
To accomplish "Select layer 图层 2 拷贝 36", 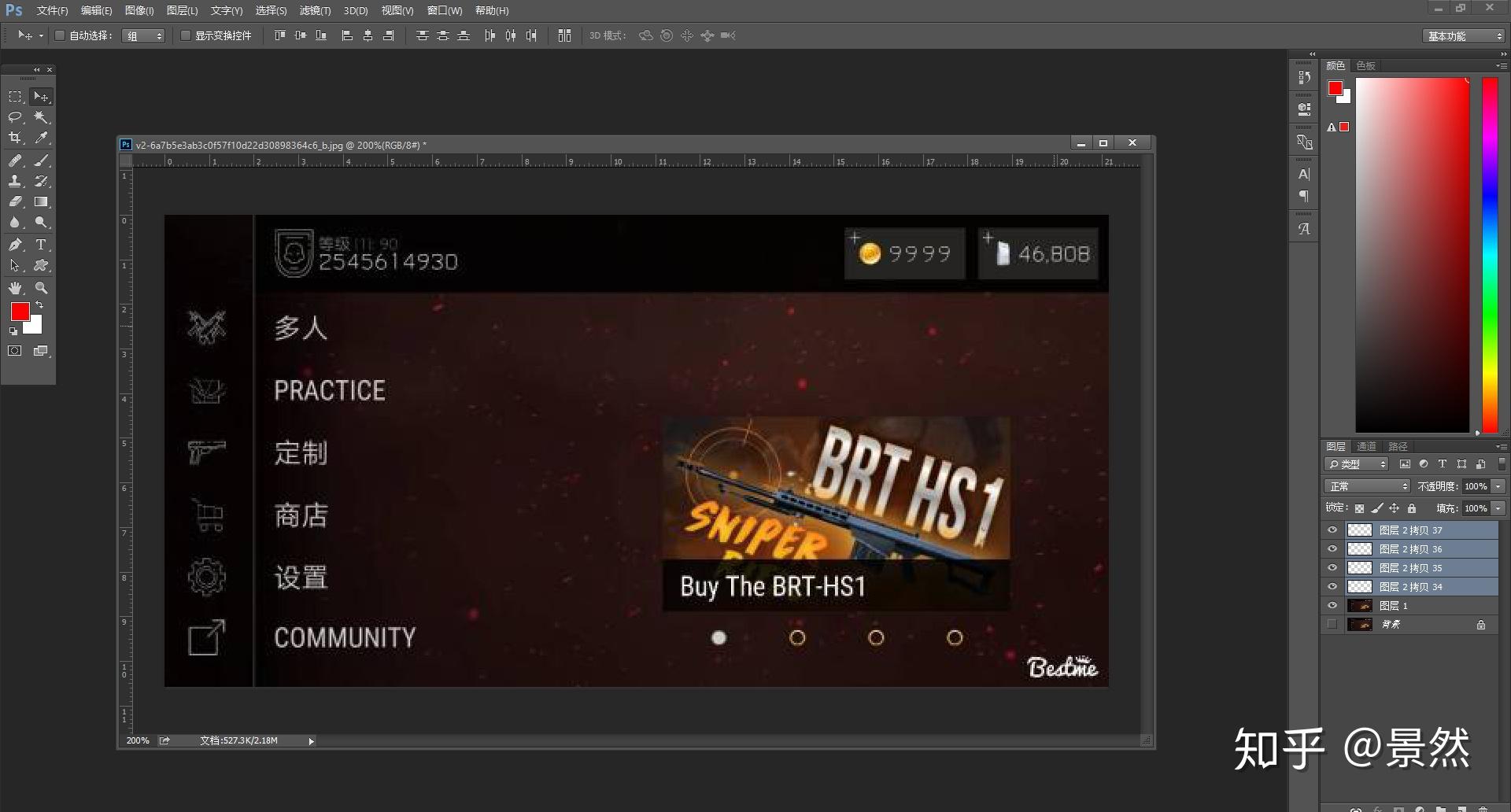I will 1411,549.
